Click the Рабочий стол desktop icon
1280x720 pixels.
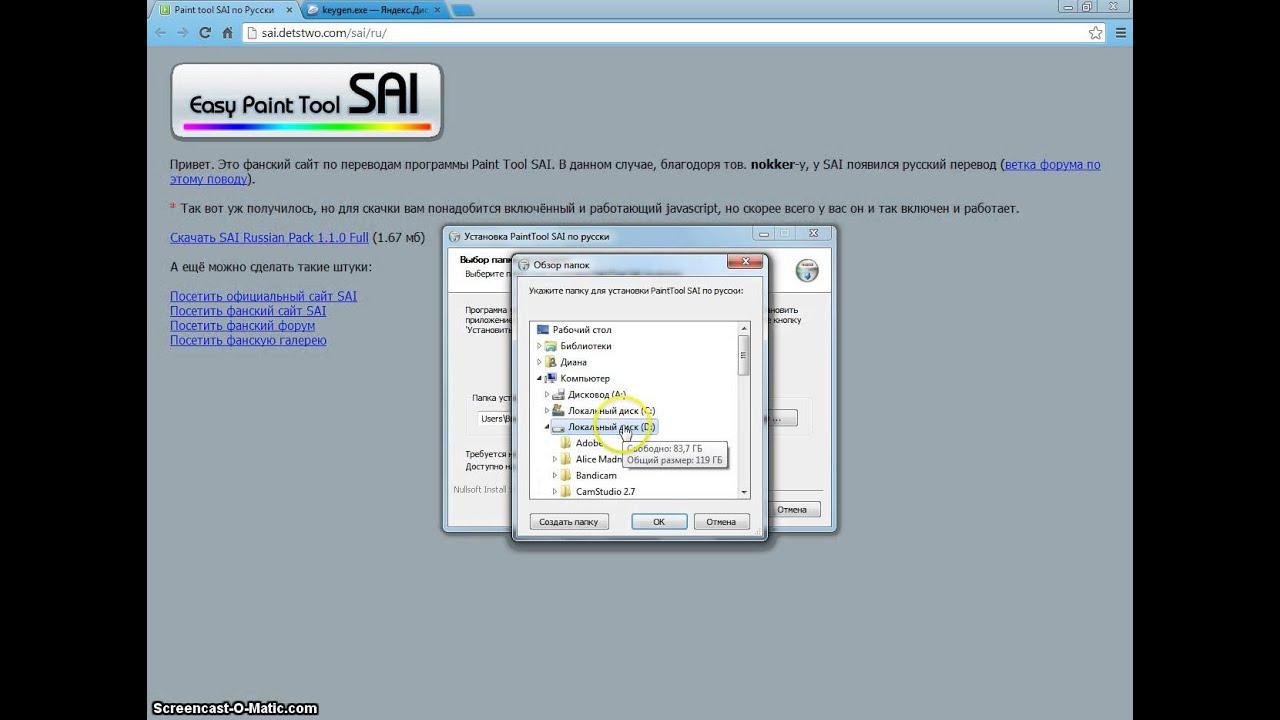pos(543,330)
